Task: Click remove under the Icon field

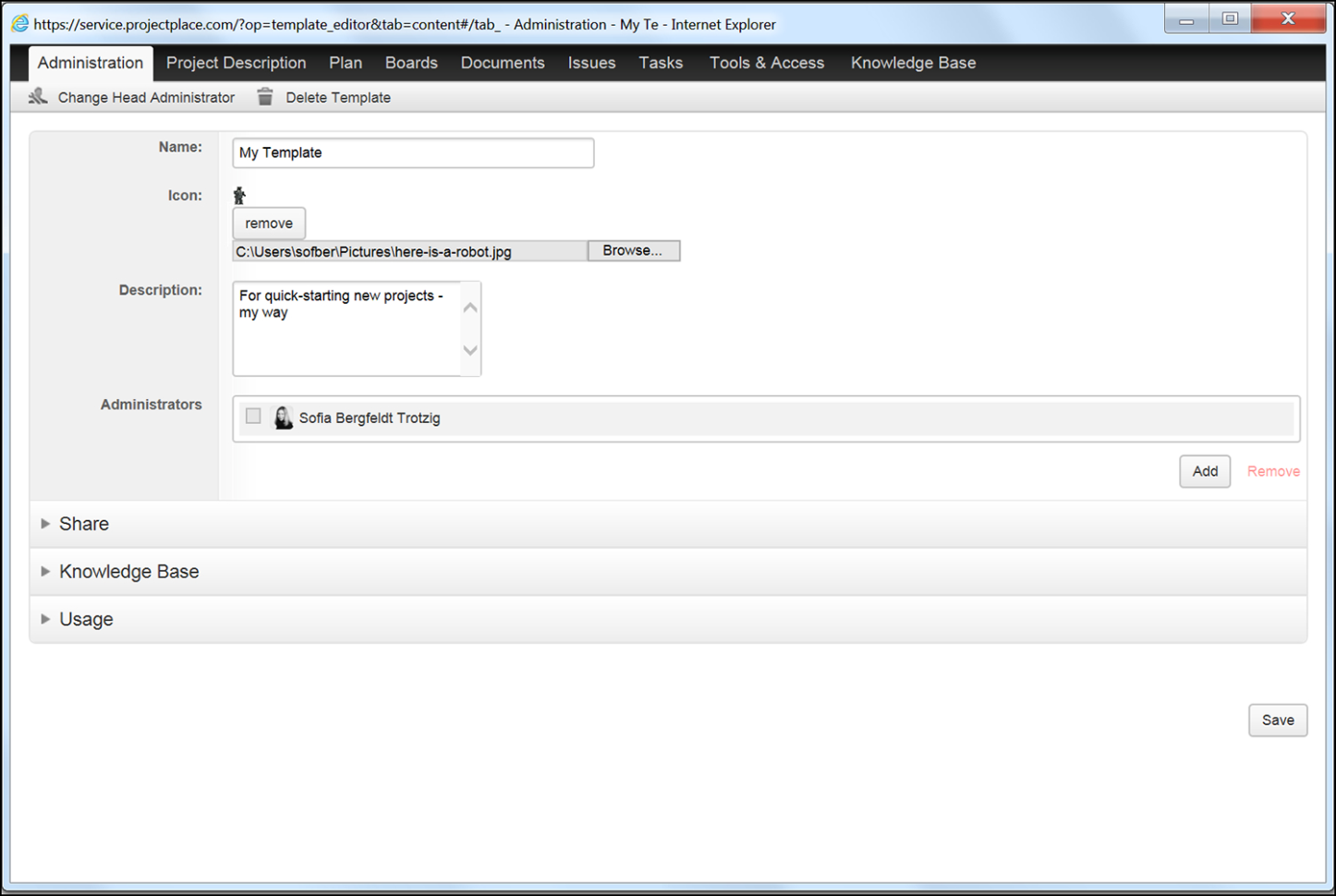Action: [x=268, y=223]
